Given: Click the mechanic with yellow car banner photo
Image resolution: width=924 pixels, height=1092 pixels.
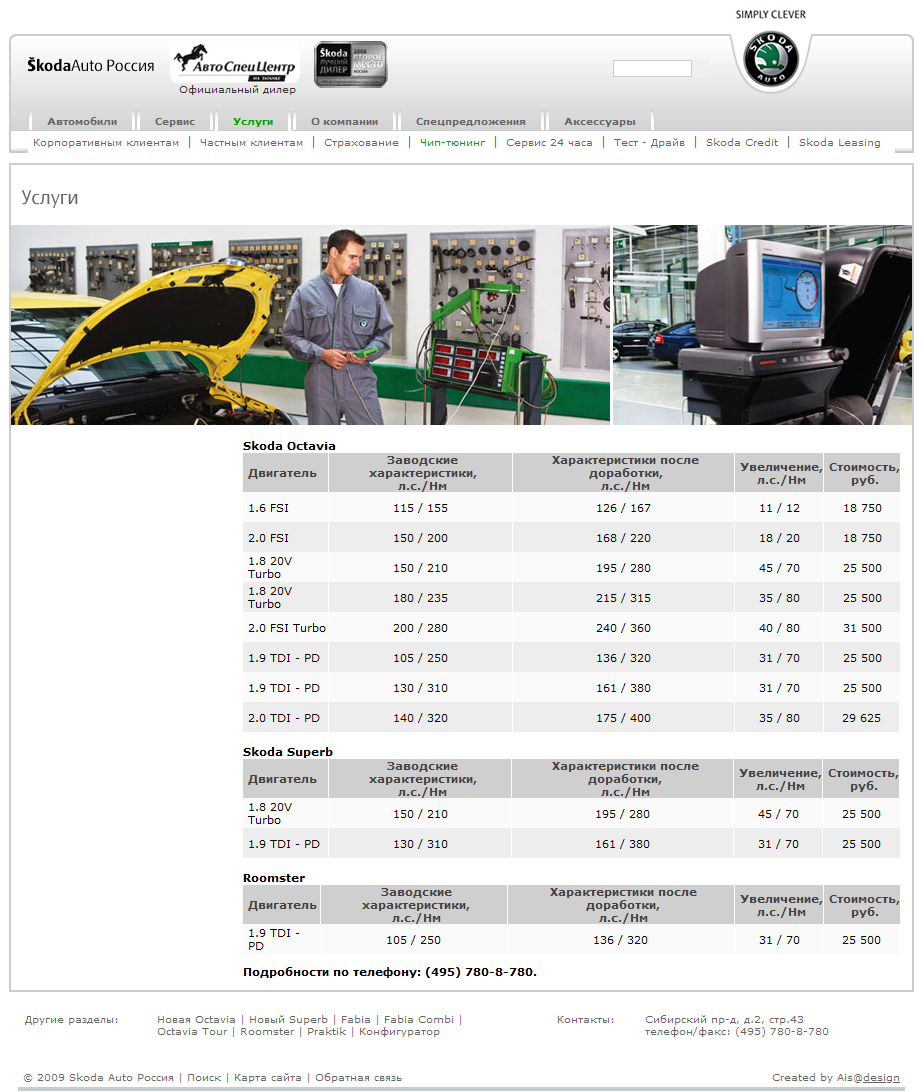Looking at the screenshot, I should point(311,325).
